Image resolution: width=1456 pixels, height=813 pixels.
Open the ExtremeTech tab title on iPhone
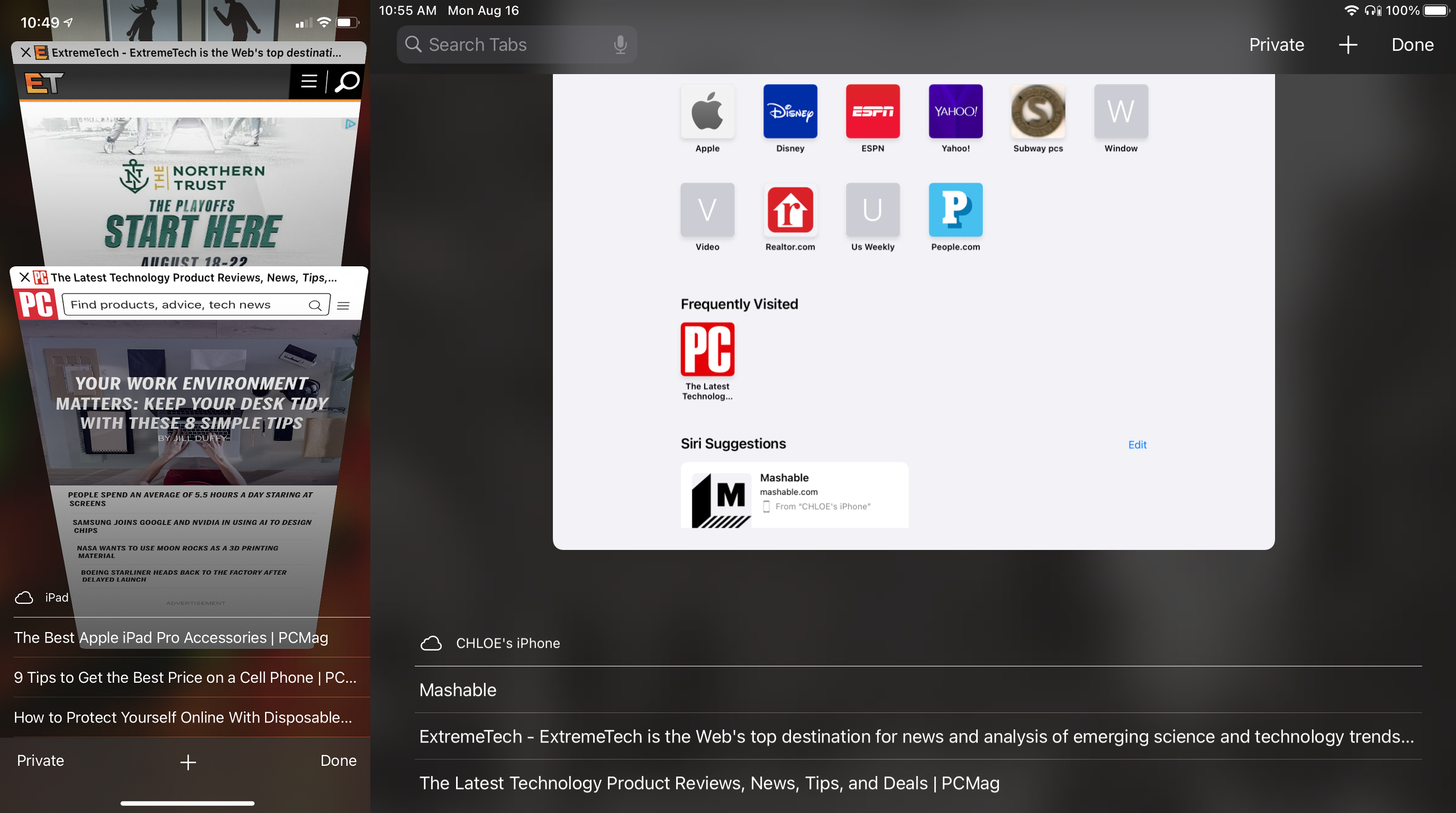pos(196,52)
